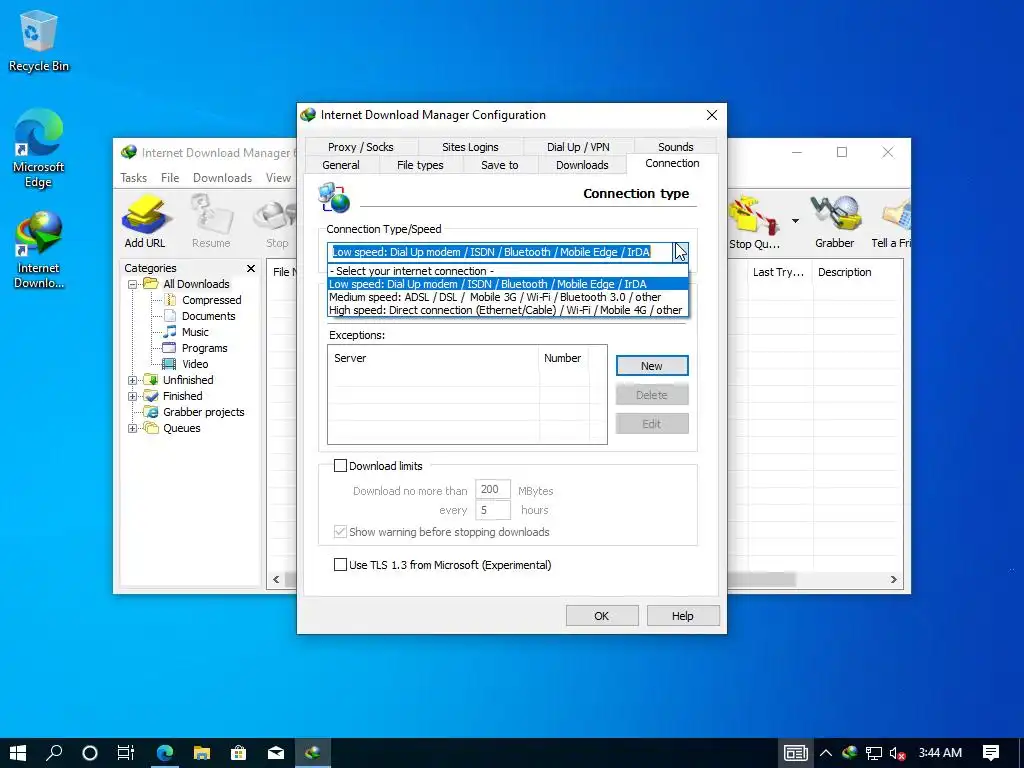Open Recycle Bin desktop icon
Viewport: 1024px width, 768px height.
pyautogui.click(x=39, y=41)
